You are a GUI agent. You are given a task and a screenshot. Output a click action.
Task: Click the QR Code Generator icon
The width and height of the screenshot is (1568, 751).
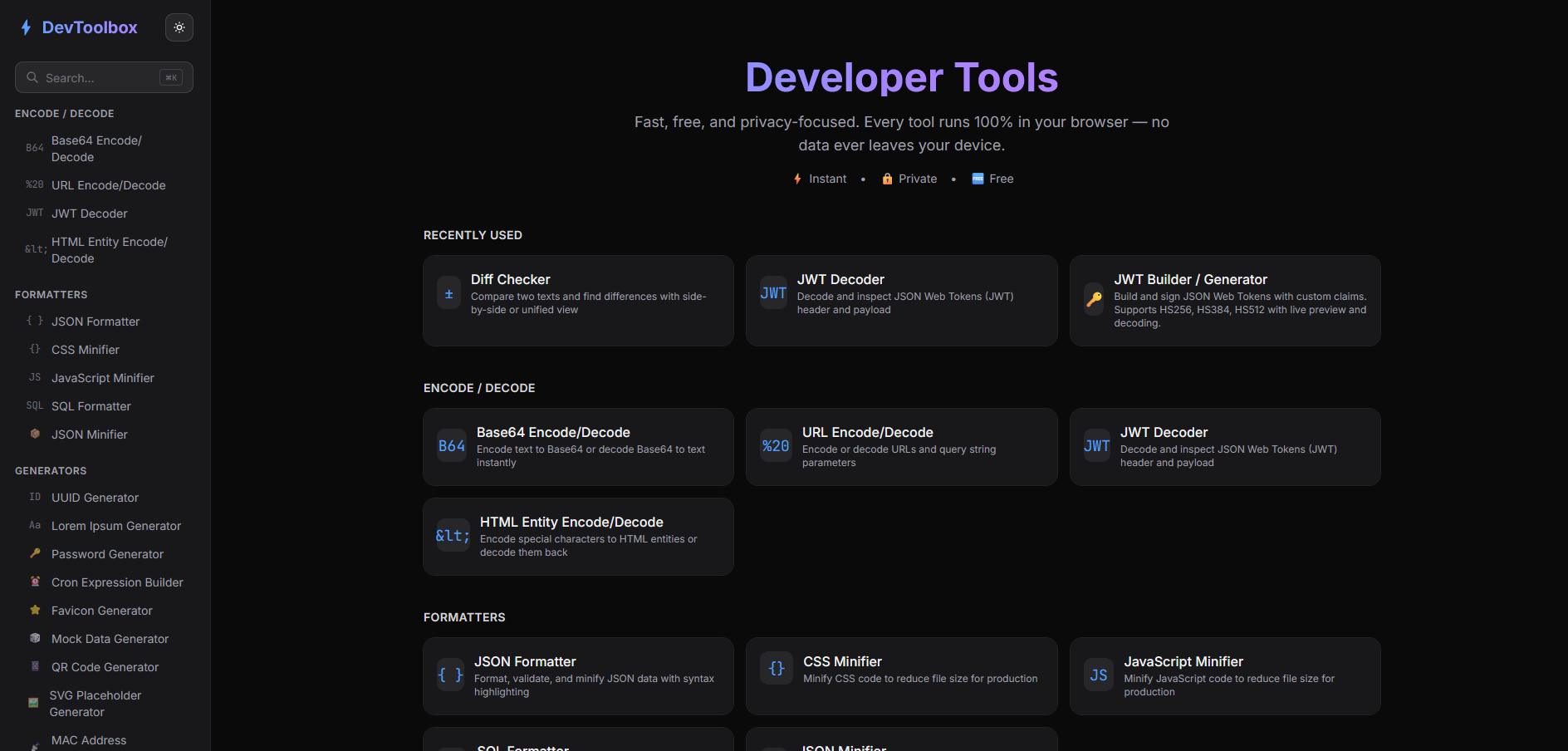pos(34,666)
